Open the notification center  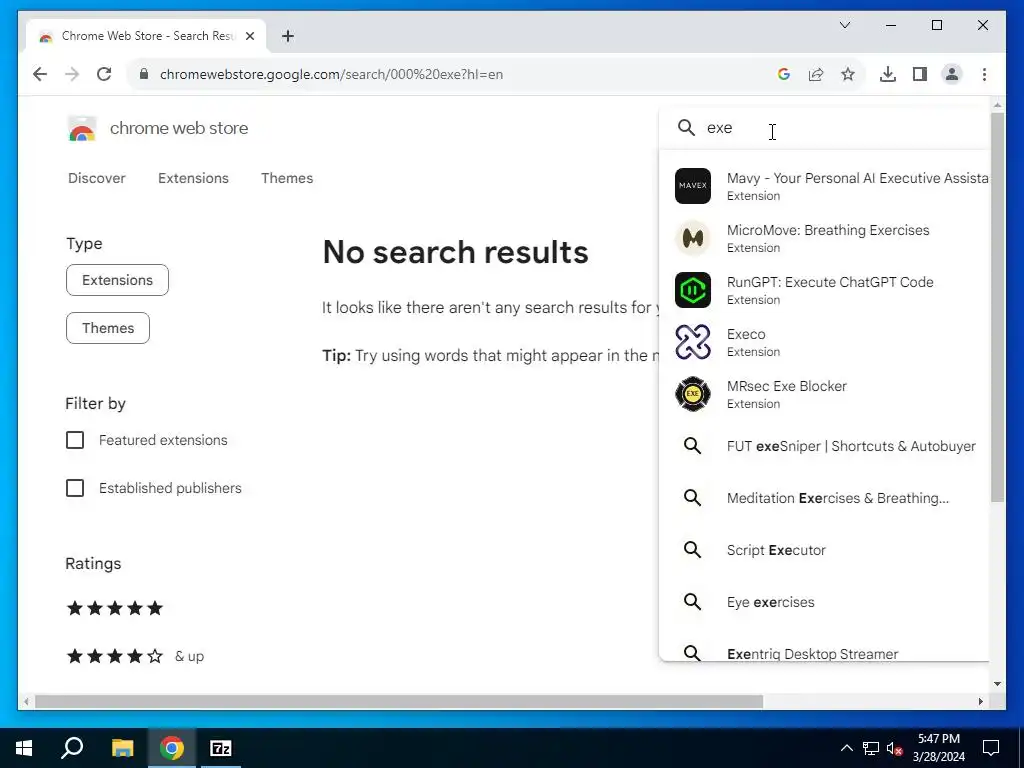pyautogui.click(x=991, y=748)
